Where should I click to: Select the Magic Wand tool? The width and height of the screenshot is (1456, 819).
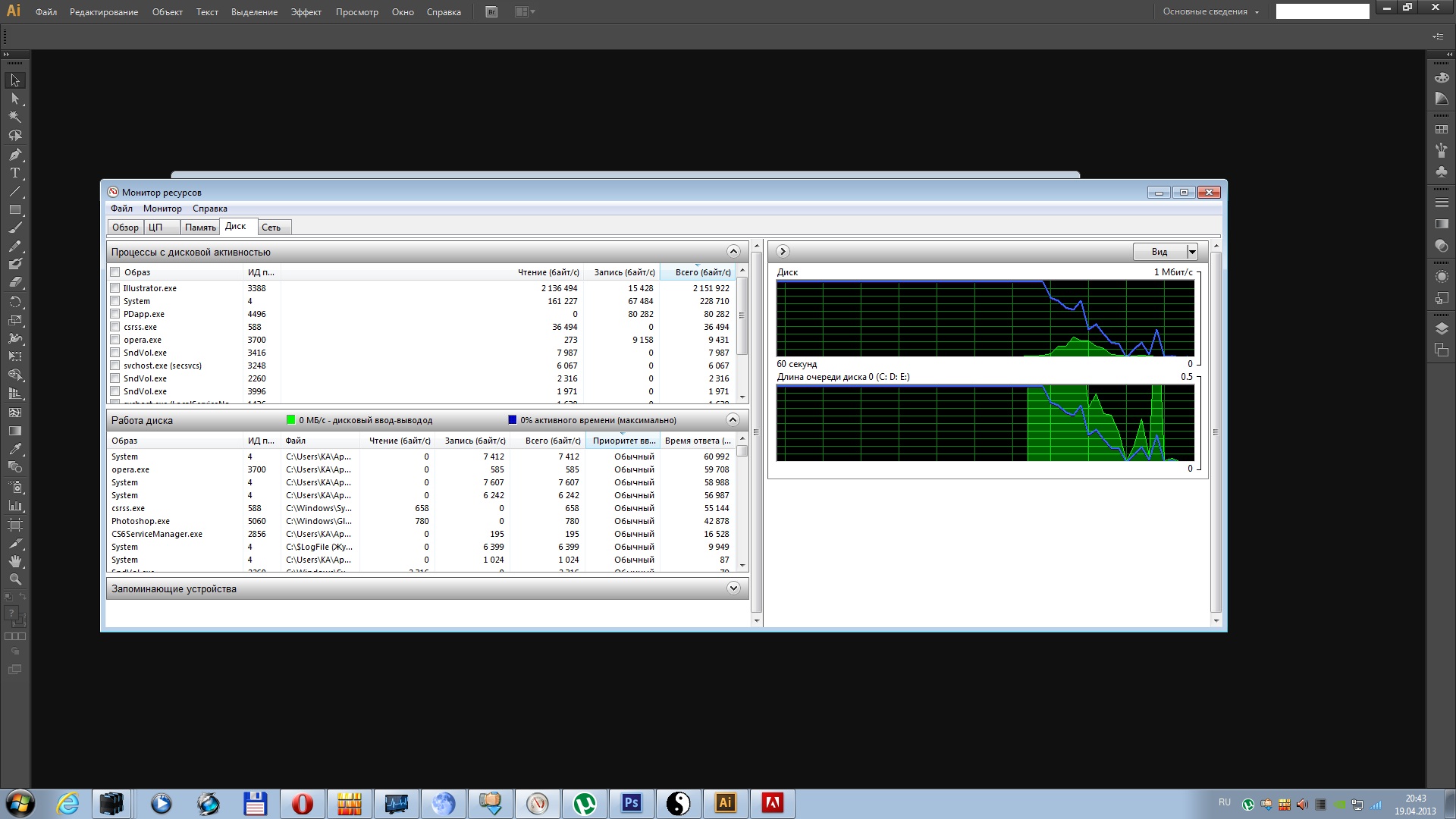[14, 117]
